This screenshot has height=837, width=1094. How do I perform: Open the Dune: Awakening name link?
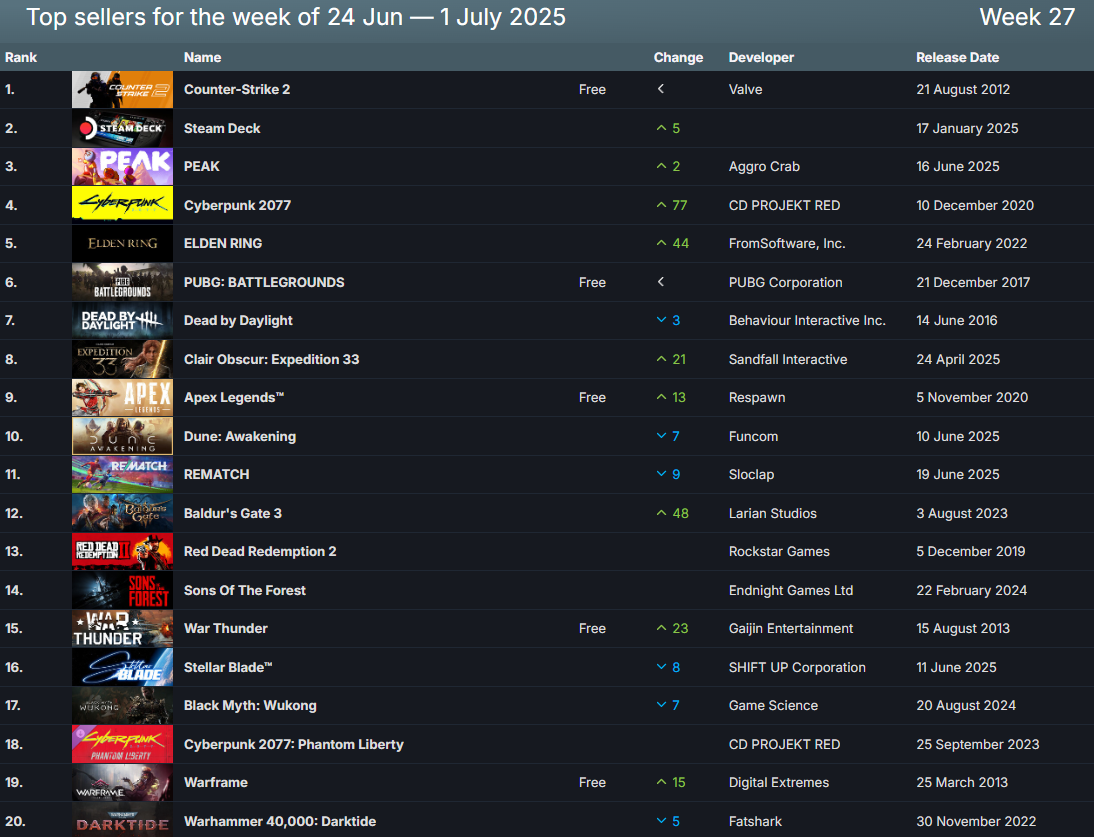[x=240, y=437]
